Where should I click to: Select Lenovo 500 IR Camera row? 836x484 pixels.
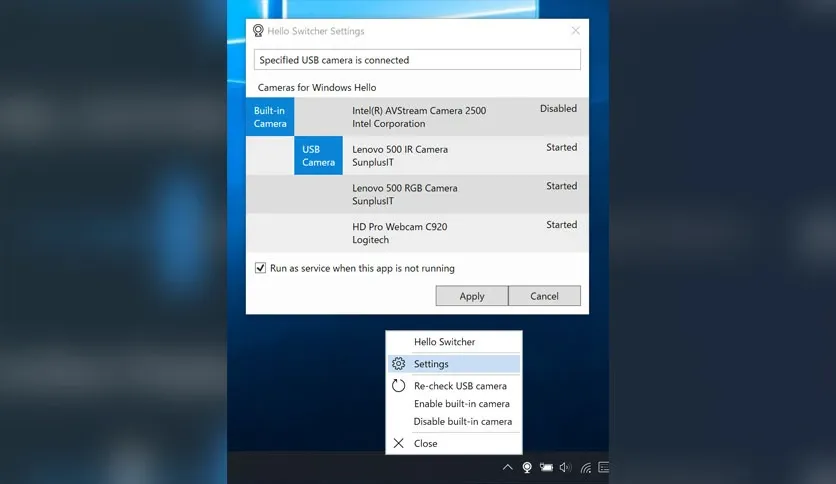click(x=417, y=156)
